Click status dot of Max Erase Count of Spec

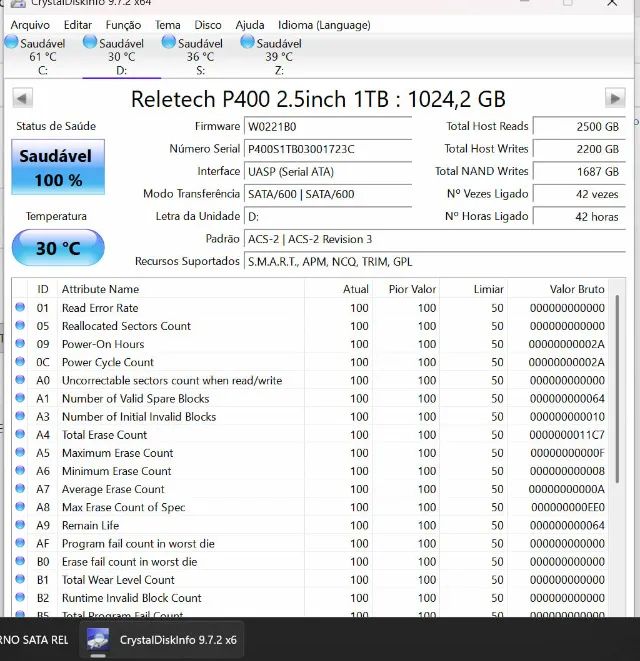click(20, 506)
